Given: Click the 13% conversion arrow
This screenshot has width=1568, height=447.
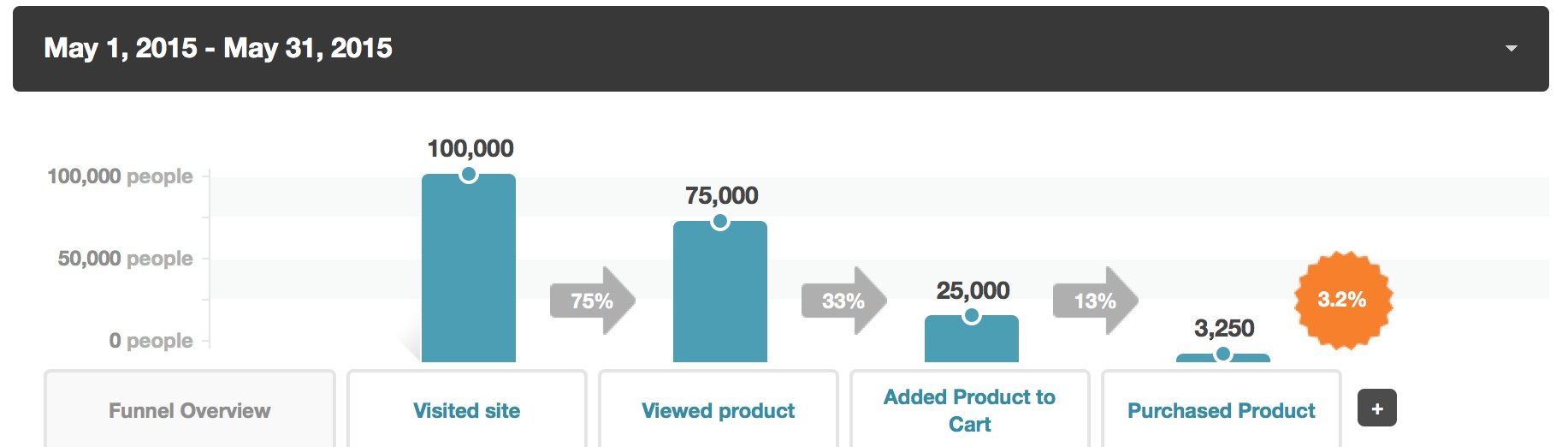Looking at the screenshot, I should (x=1096, y=301).
